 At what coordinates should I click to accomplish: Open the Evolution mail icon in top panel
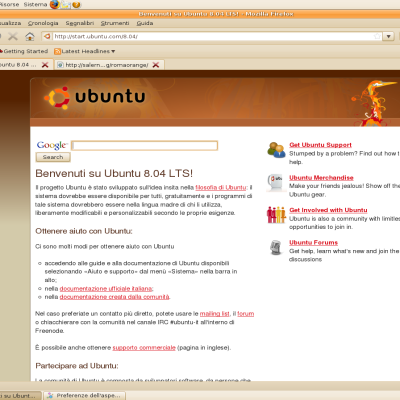point(66,5)
